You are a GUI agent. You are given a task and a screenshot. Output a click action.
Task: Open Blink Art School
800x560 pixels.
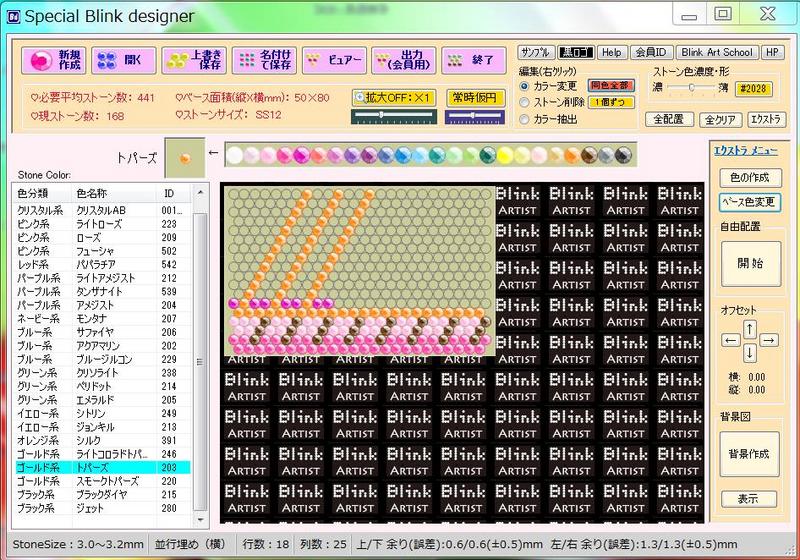(x=717, y=53)
